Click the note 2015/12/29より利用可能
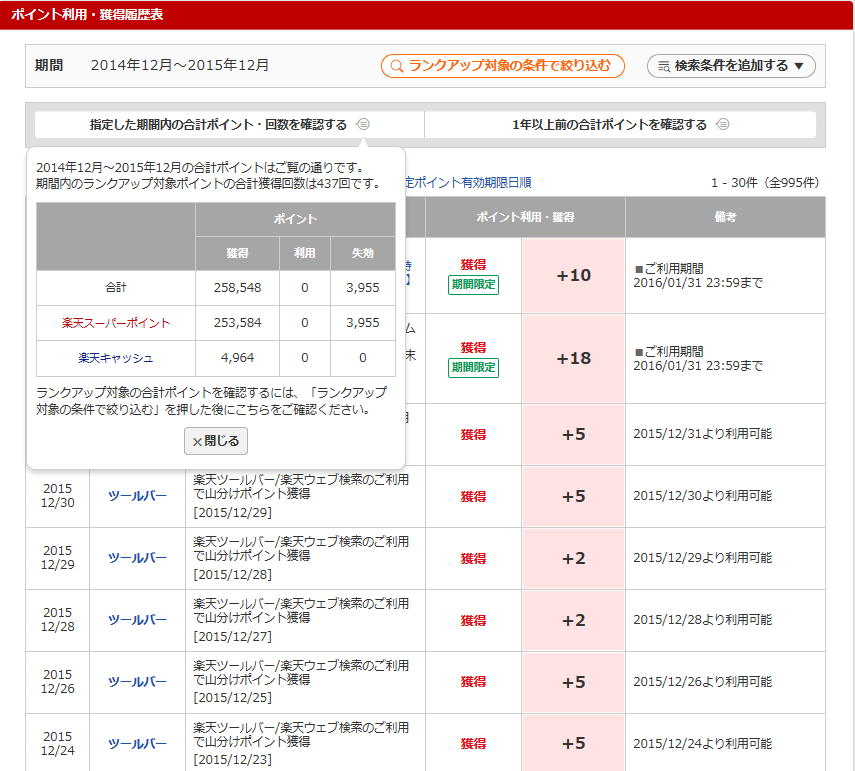The image size is (855, 771). [702, 558]
